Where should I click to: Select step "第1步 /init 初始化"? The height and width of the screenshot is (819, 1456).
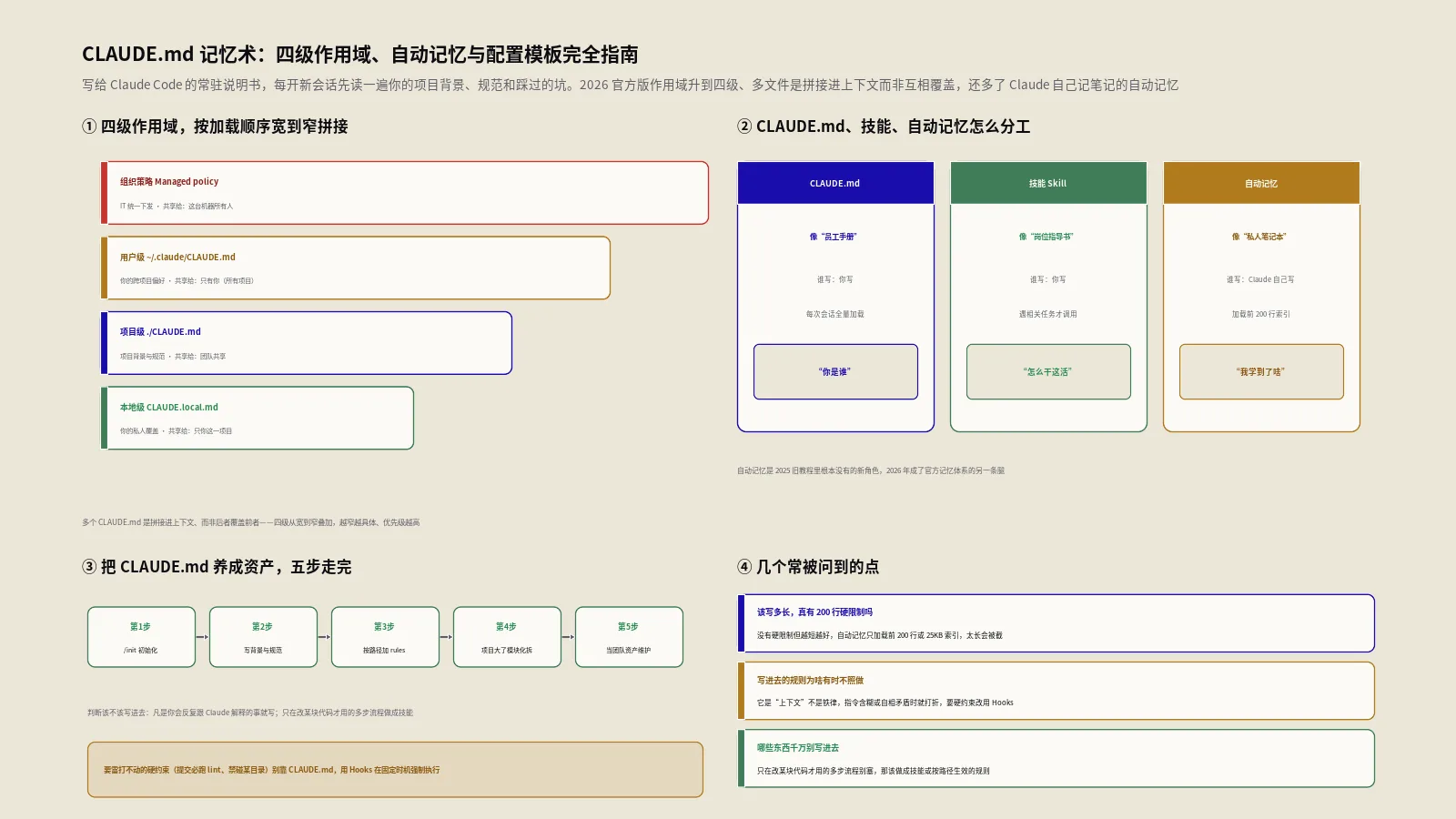point(141,637)
